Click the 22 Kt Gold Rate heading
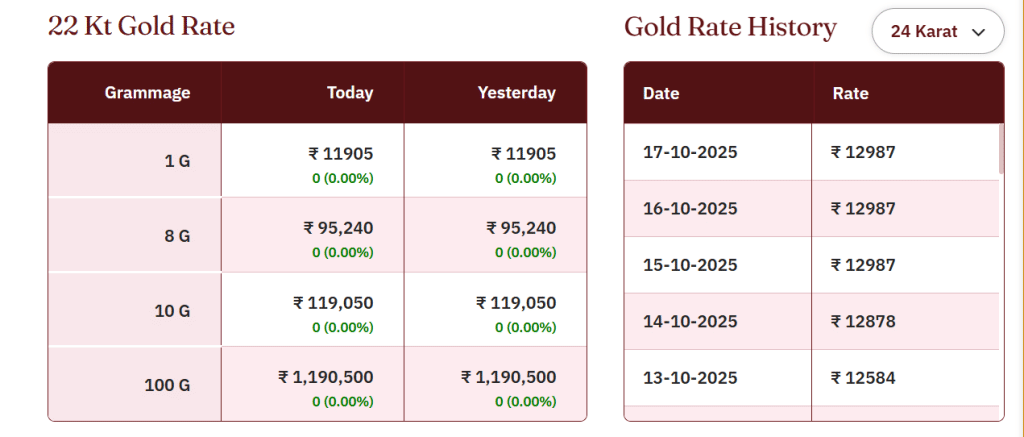Viewport: 1024px width, 437px height. 141,27
